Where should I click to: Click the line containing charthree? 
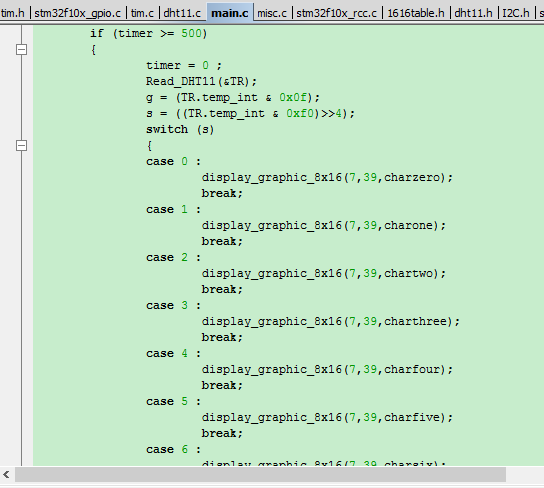pos(331,322)
